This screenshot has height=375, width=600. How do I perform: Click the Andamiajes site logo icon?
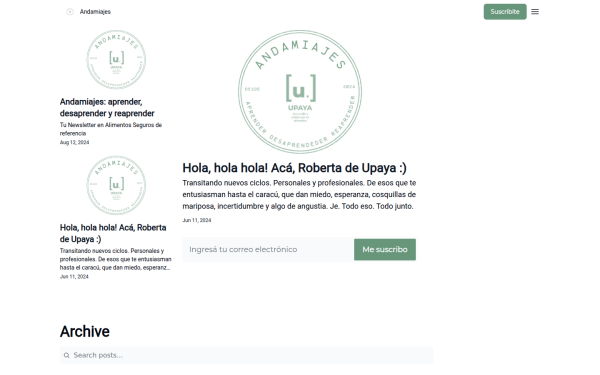click(70, 12)
